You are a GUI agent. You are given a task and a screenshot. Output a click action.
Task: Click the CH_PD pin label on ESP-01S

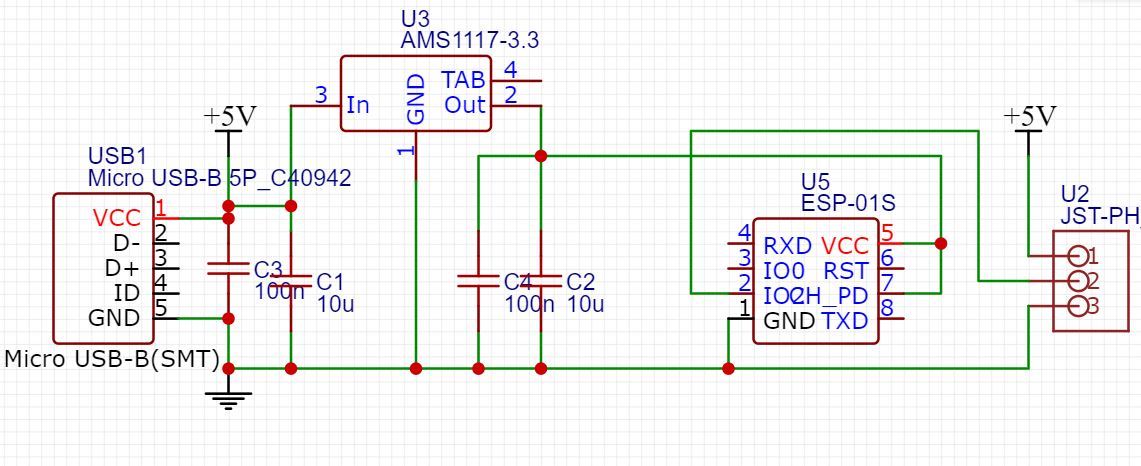(x=830, y=296)
